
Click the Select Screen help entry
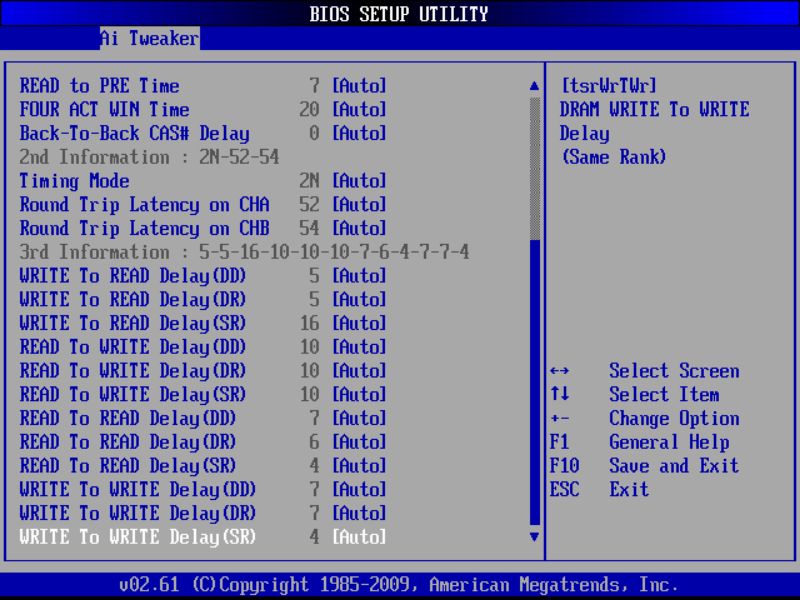(x=674, y=370)
